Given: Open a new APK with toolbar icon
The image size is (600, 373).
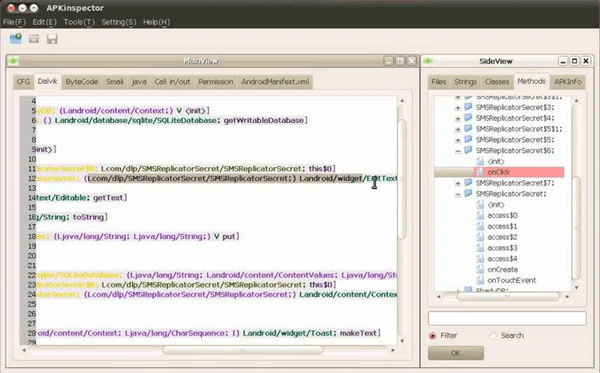Looking at the screenshot, I should pos(16,39).
